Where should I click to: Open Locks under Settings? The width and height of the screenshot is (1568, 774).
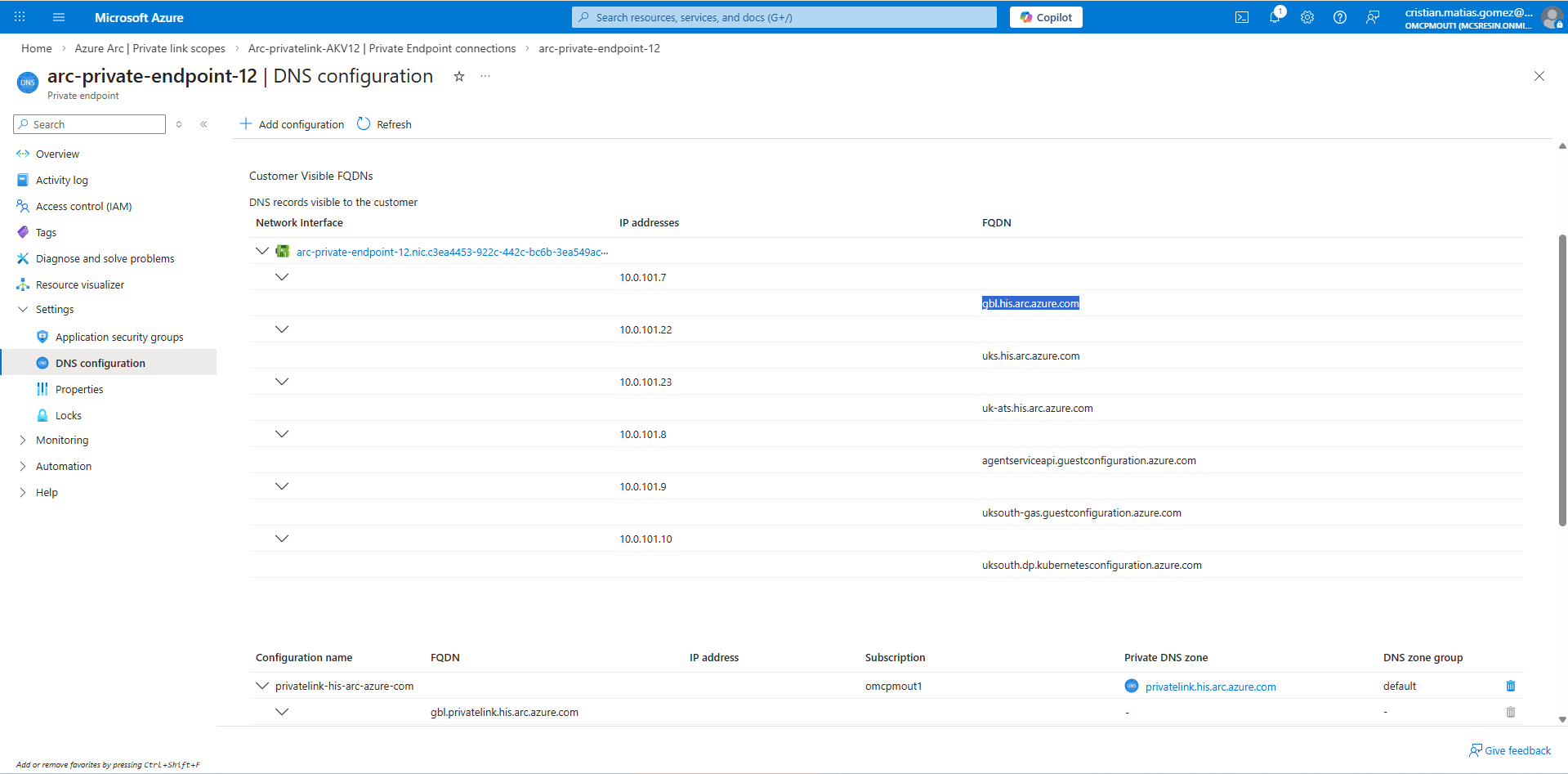(68, 414)
